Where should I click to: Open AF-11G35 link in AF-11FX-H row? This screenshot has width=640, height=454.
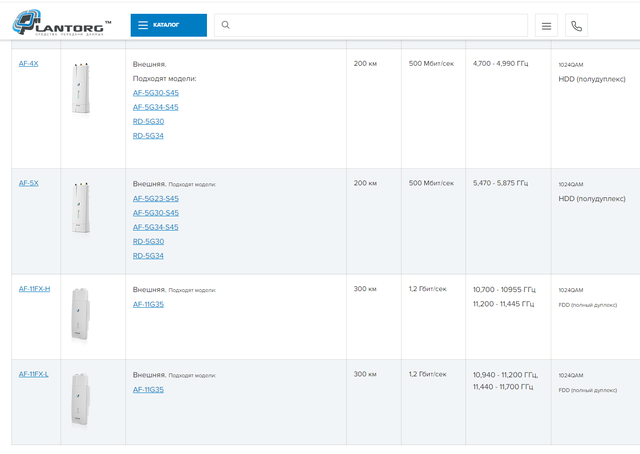[148, 305]
